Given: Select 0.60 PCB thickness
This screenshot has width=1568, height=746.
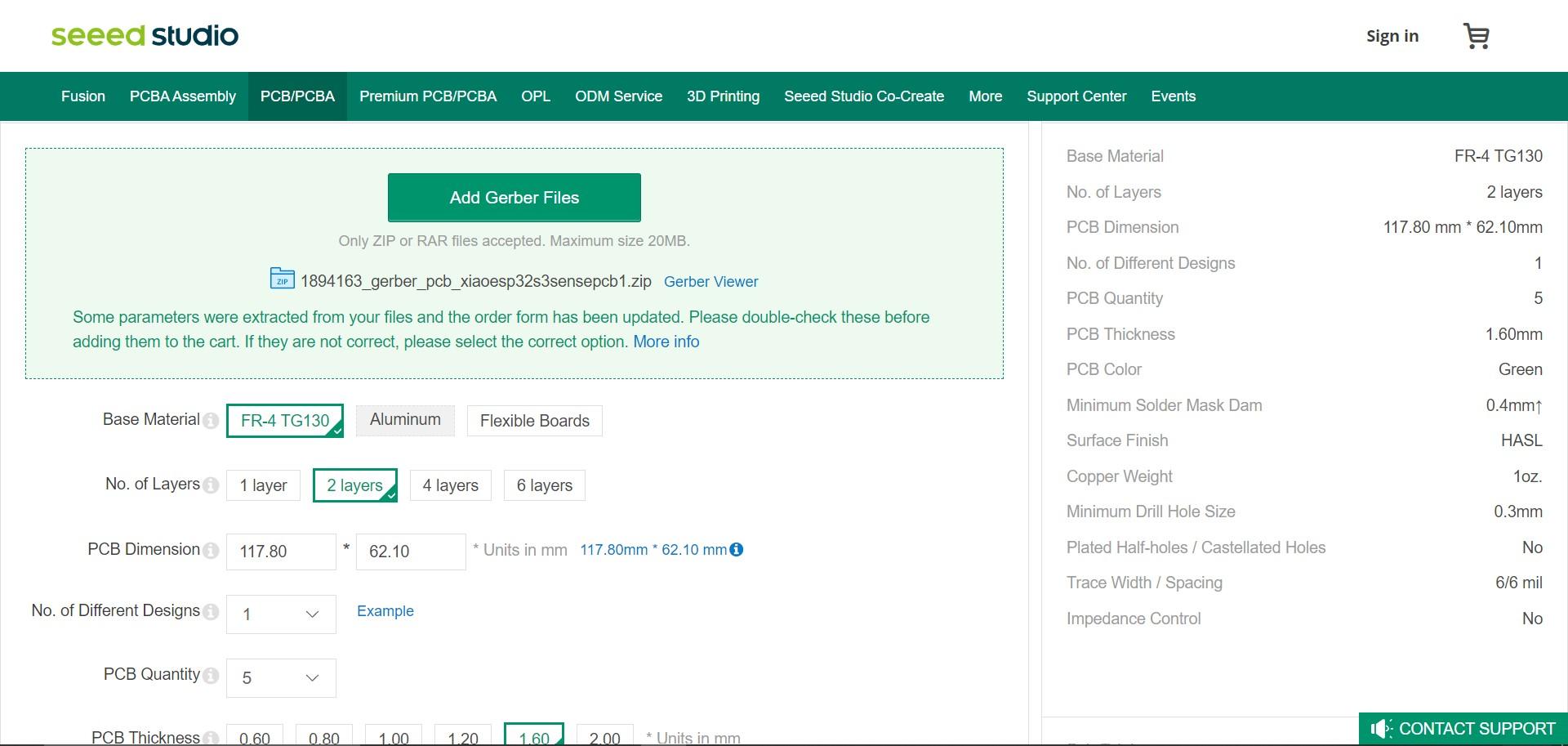Looking at the screenshot, I should click(x=255, y=735).
